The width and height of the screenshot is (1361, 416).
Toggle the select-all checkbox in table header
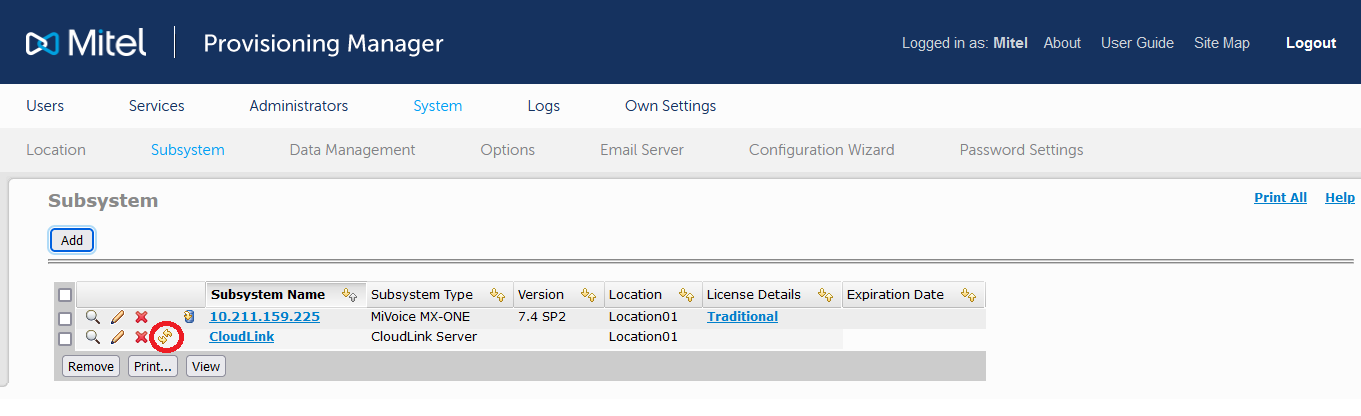click(65, 295)
